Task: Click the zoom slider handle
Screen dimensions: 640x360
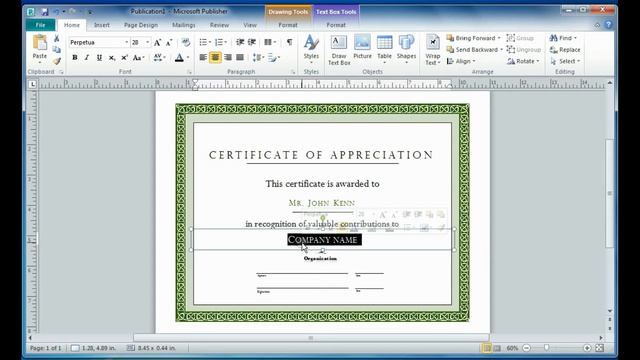Action: click(x=547, y=348)
